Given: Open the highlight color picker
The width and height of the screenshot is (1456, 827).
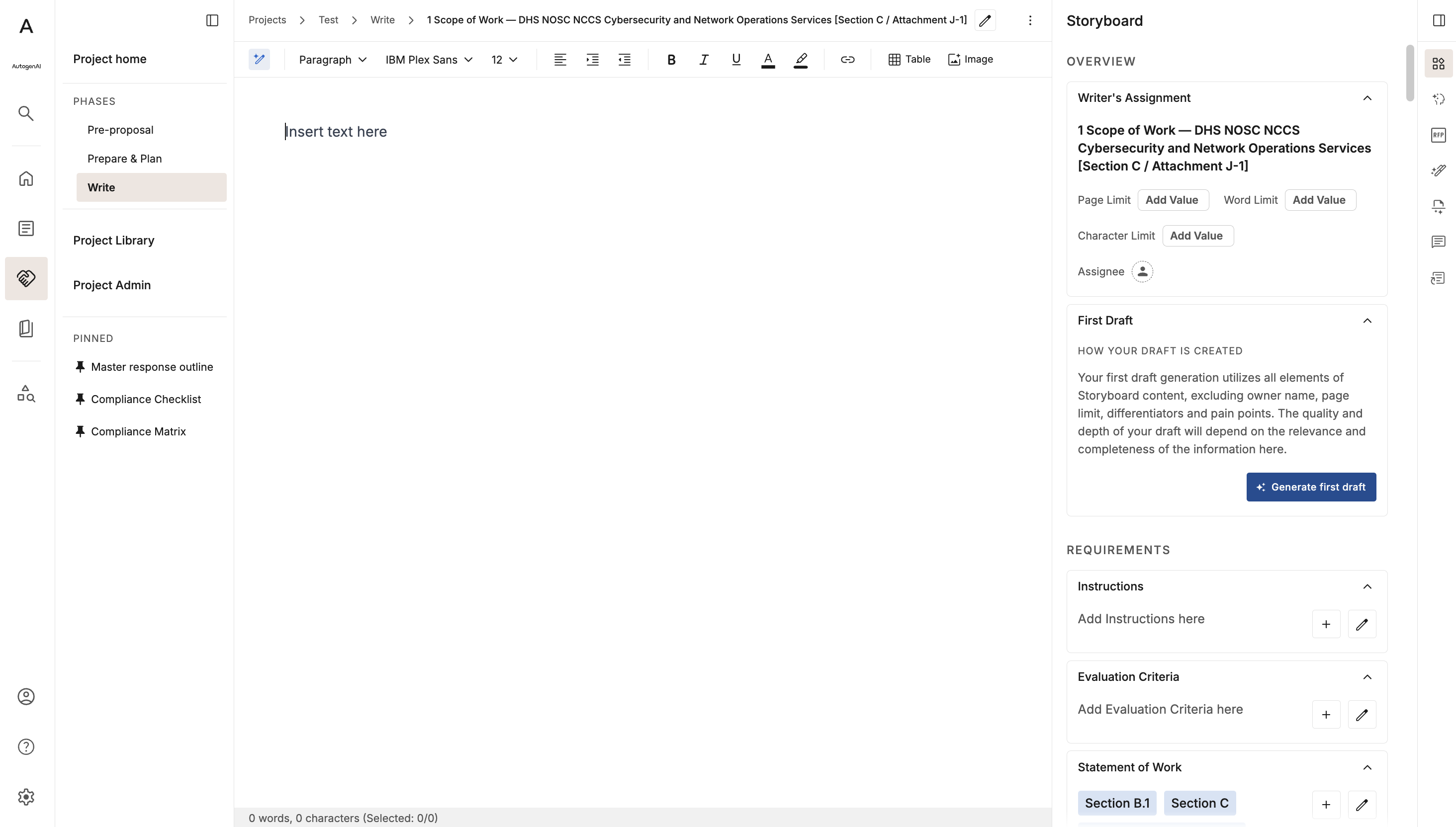Looking at the screenshot, I should pos(801,59).
